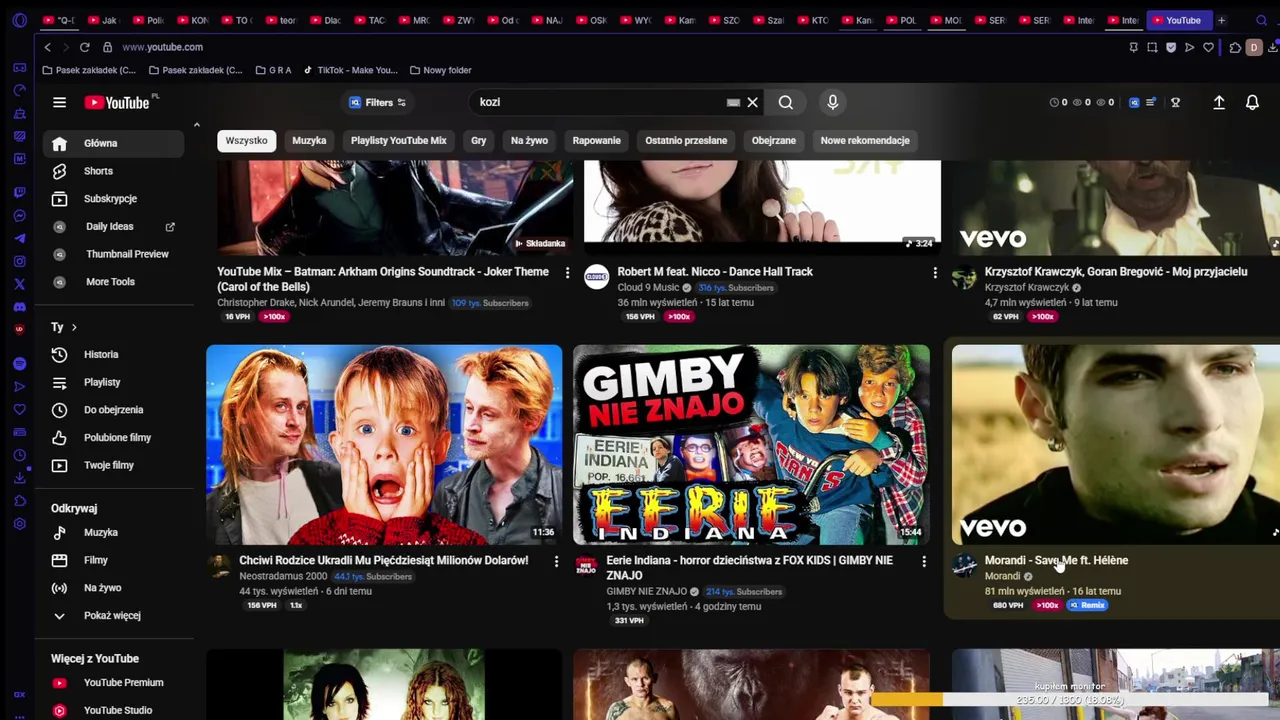Clear the search box text
The image size is (1280, 720).
coord(753,102)
